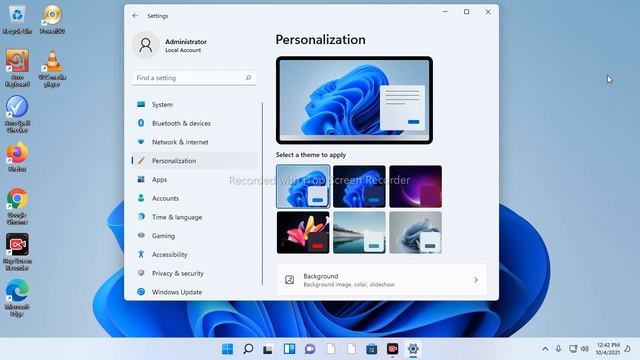Click the volume speaker icon in tray

pyautogui.click(x=585, y=349)
